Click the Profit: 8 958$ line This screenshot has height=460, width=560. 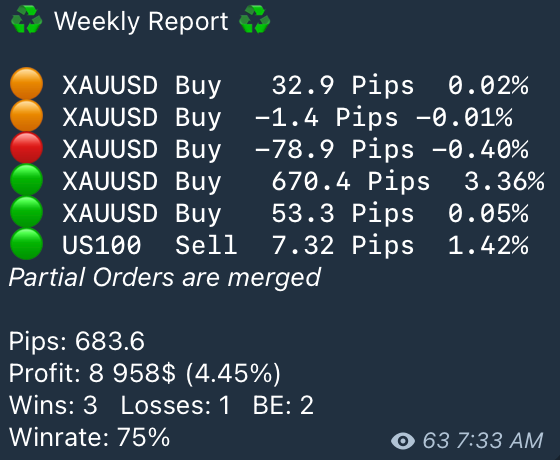tap(145, 374)
